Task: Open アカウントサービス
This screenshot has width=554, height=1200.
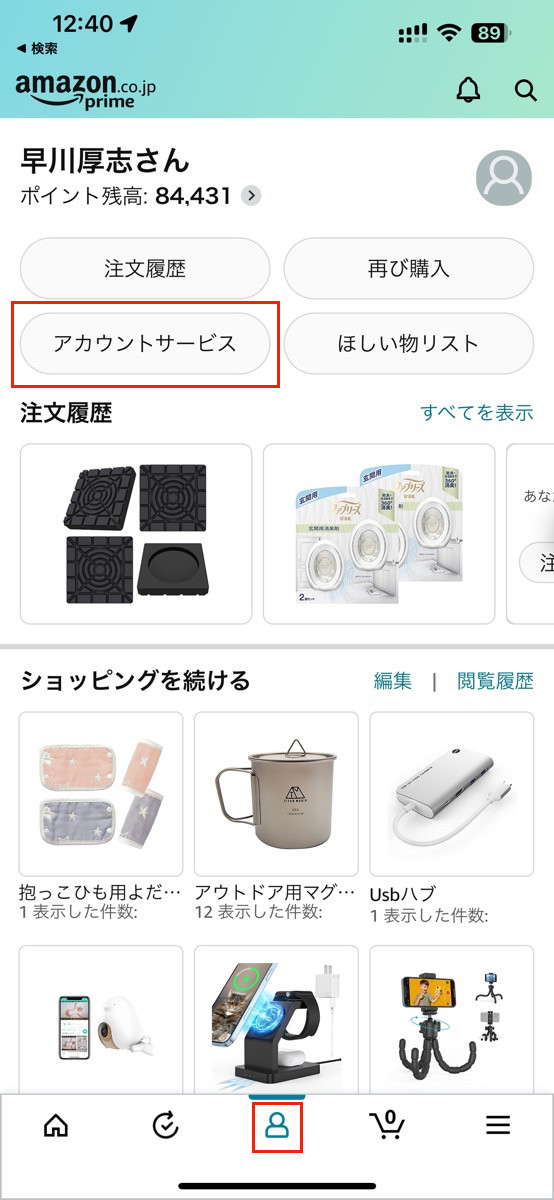Action: click(x=145, y=344)
